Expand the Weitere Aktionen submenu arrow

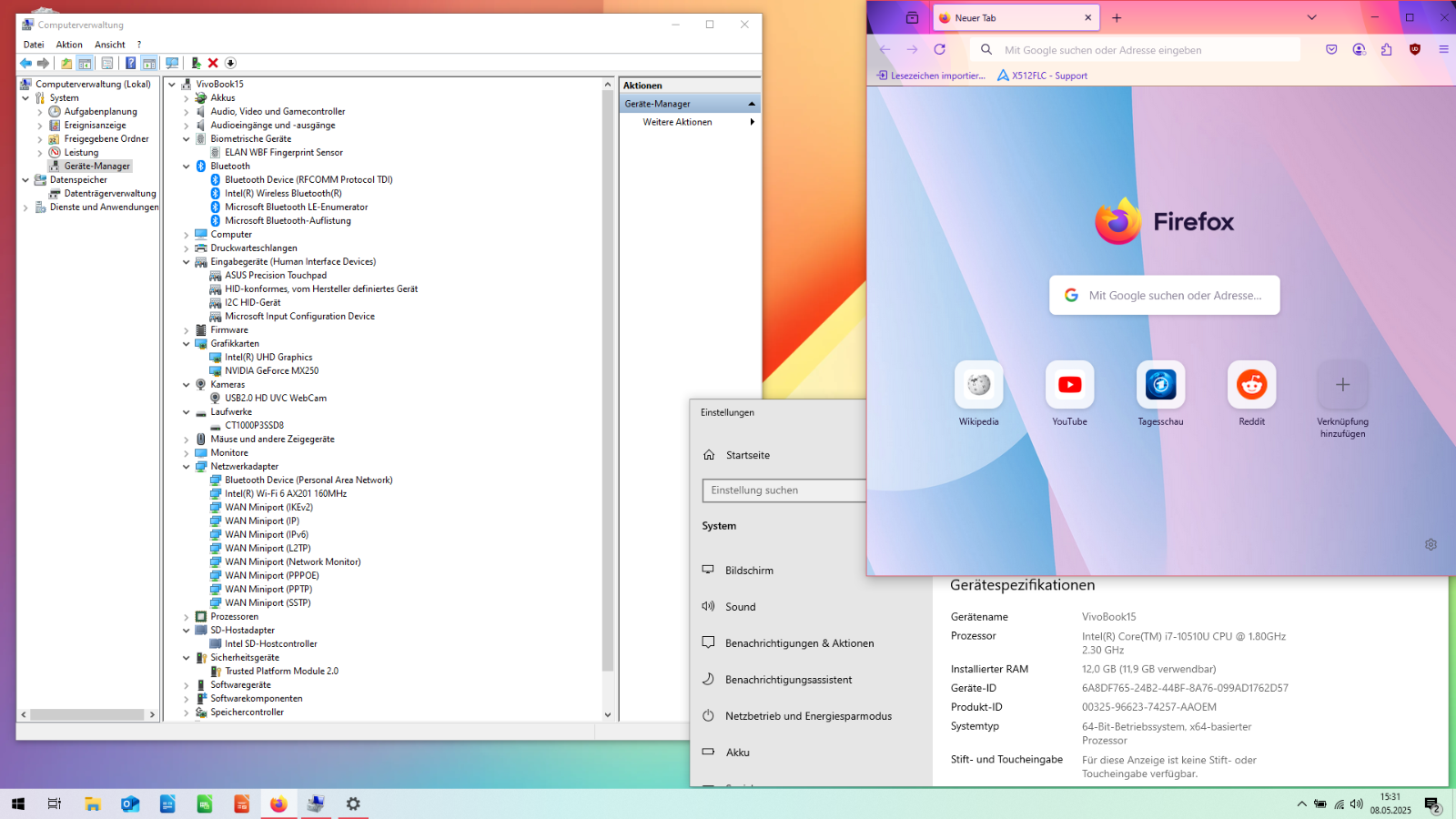(x=752, y=122)
